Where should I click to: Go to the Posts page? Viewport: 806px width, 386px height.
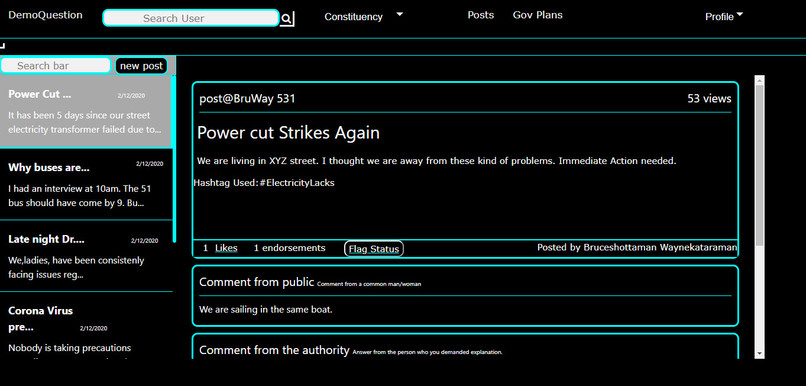click(x=481, y=15)
